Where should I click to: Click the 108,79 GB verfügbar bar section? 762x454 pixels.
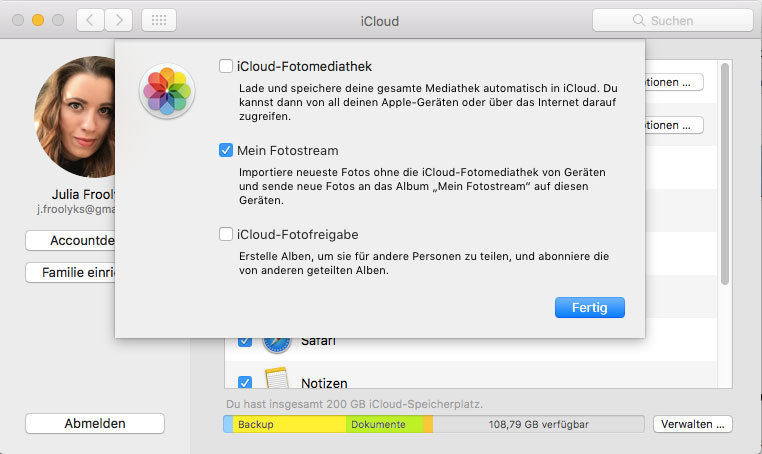(538, 424)
